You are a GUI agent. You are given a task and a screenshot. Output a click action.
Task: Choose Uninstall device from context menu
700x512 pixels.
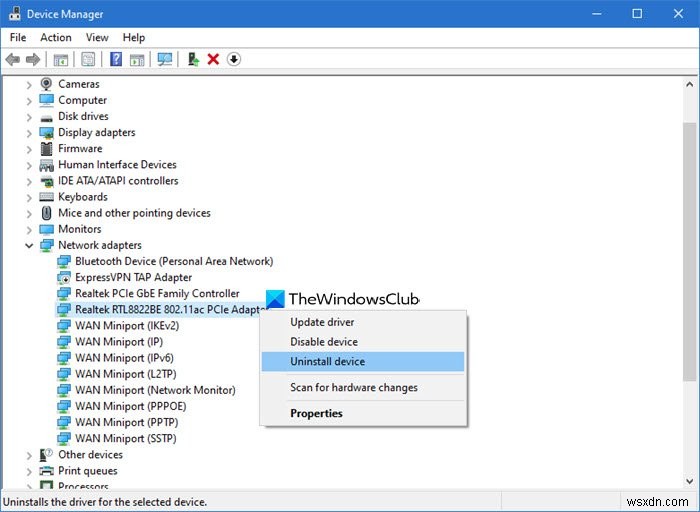363,362
